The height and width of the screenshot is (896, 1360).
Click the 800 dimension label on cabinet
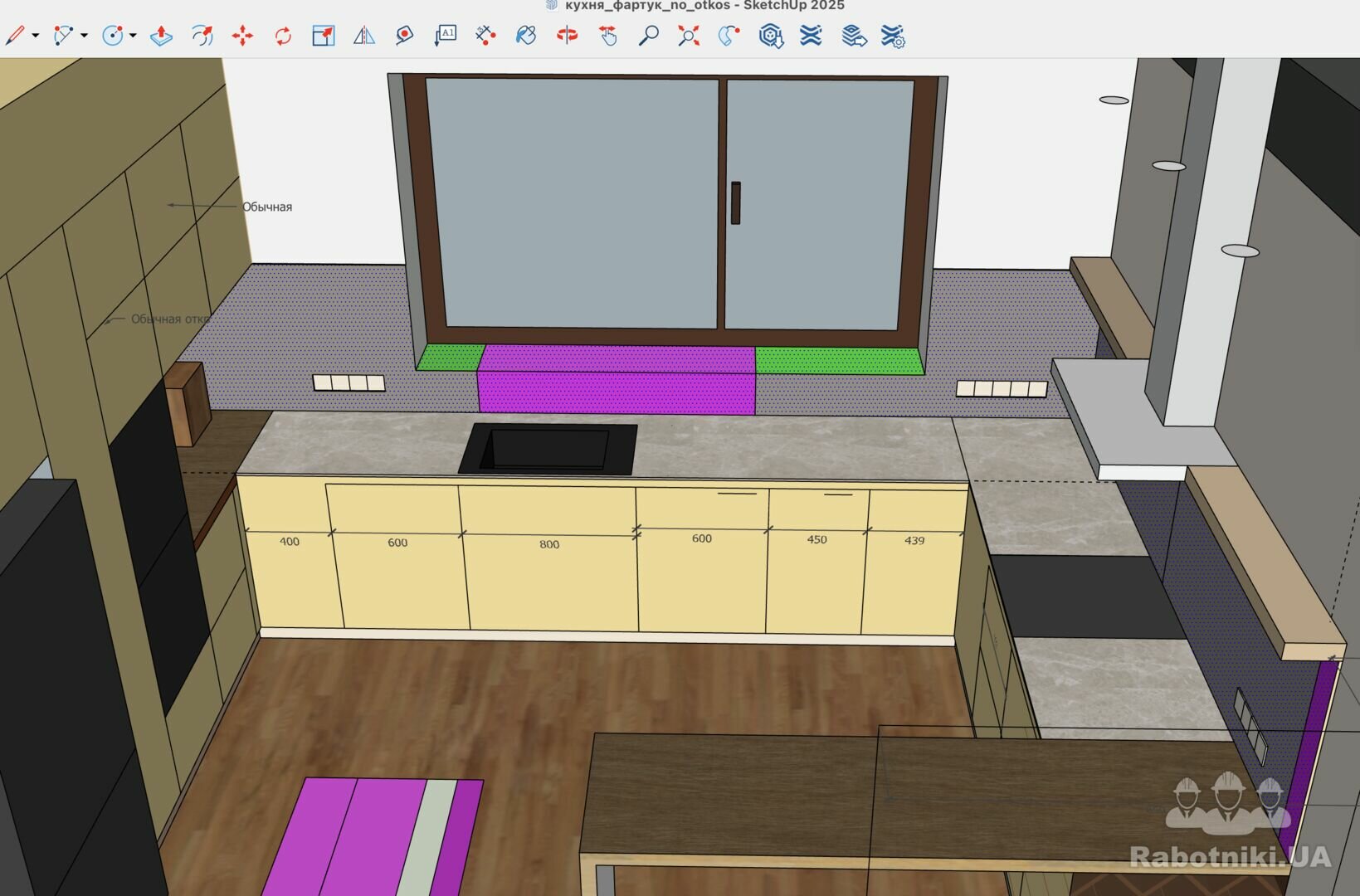(549, 545)
